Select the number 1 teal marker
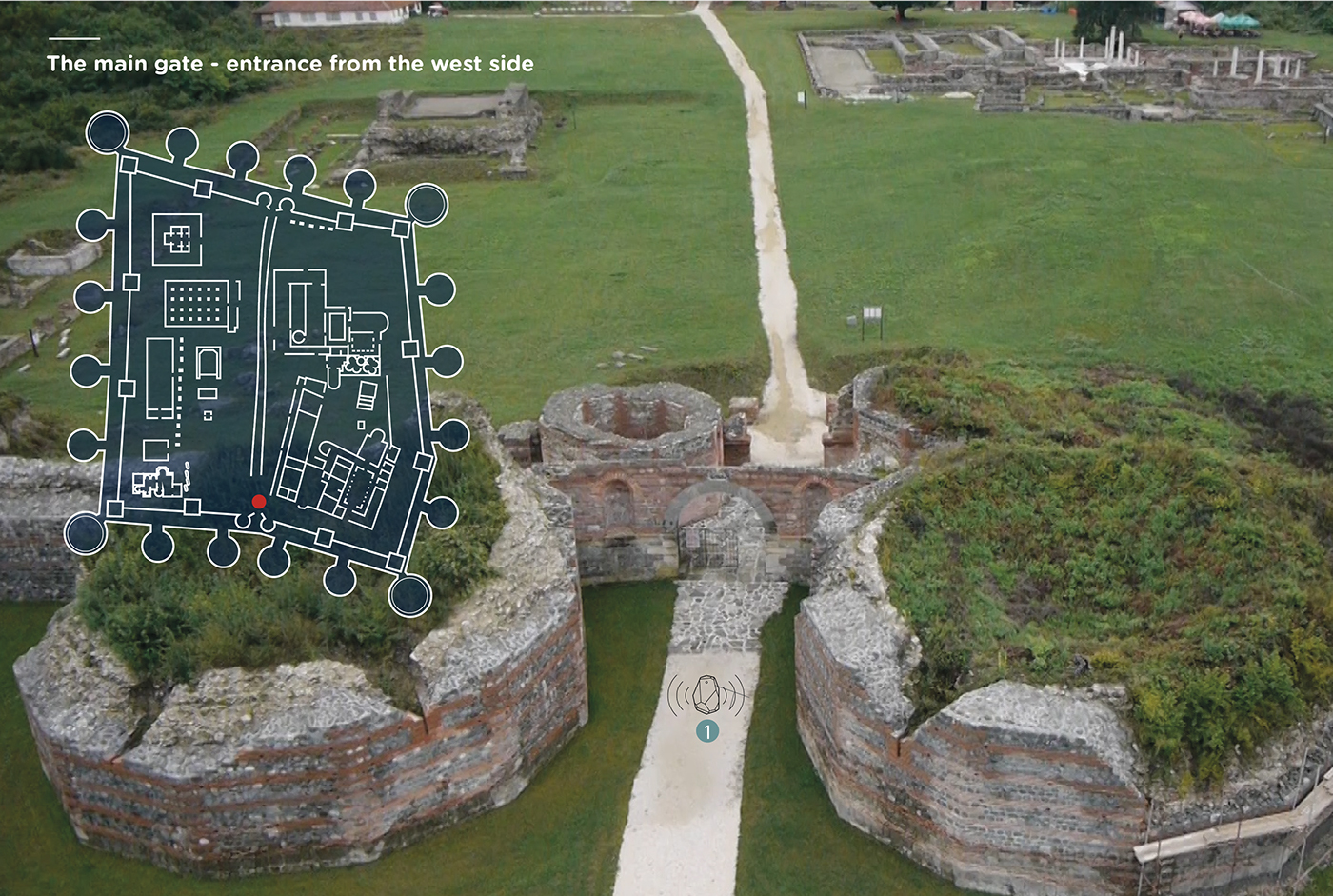Viewport: 1333px width, 896px height. pyautogui.click(x=706, y=731)
